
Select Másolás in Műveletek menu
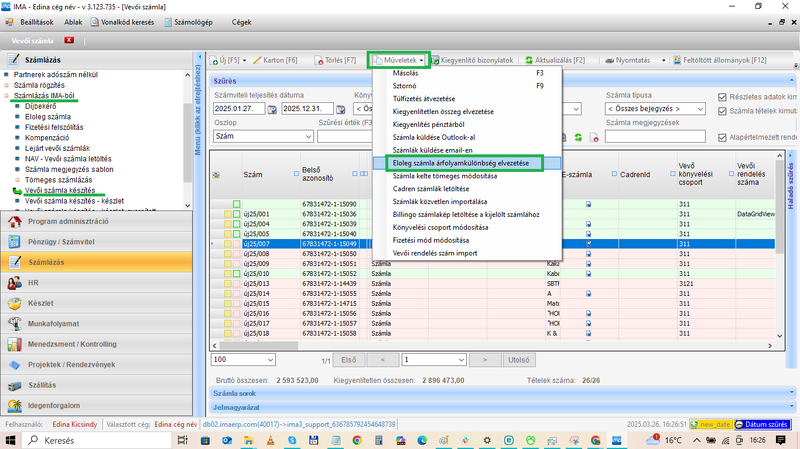(467, 73)
